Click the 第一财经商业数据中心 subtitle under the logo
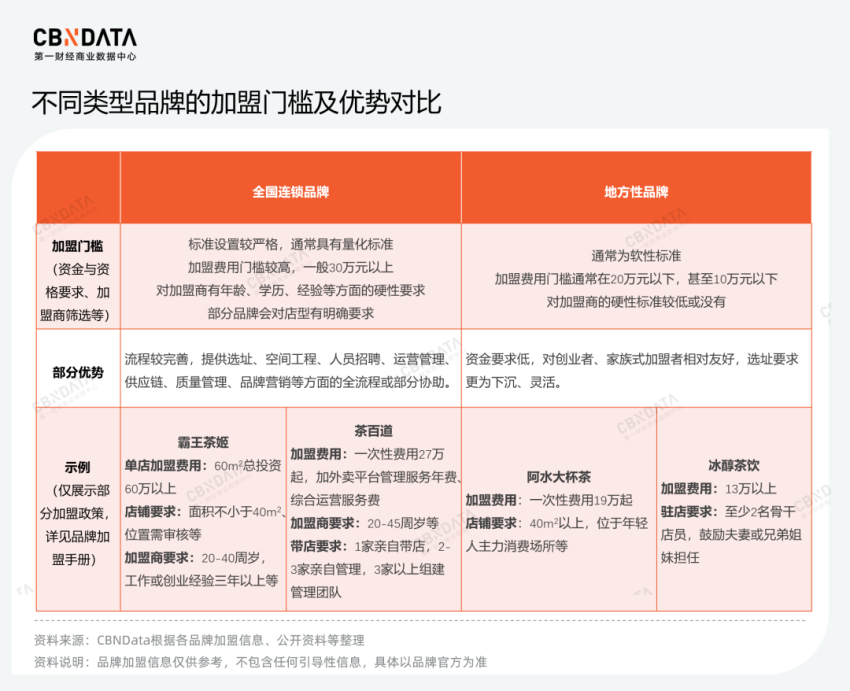 pyautogui.click(x=85, y=58)
